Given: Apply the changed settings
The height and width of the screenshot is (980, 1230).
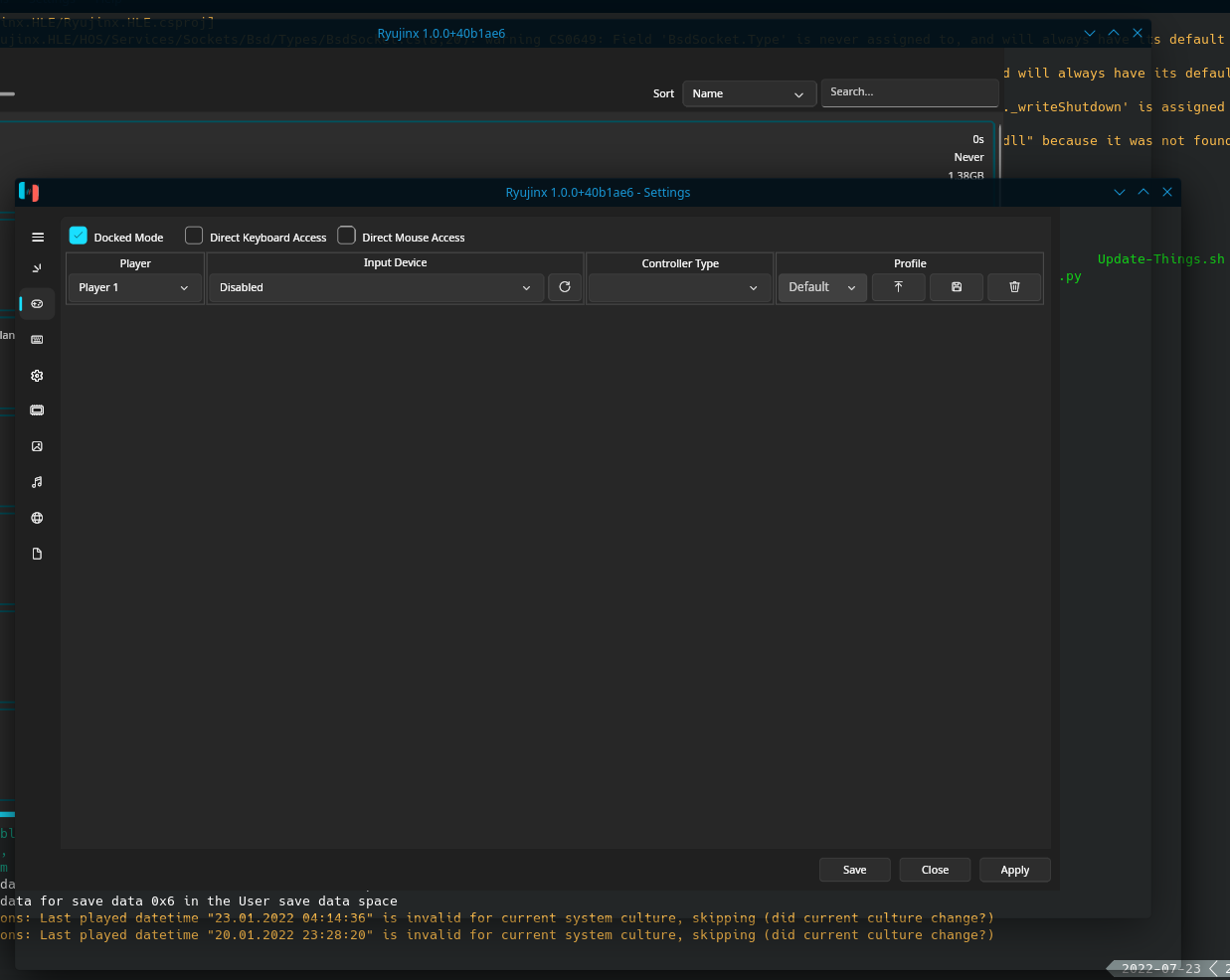Looking at the screenshot, I should 1014,869.
